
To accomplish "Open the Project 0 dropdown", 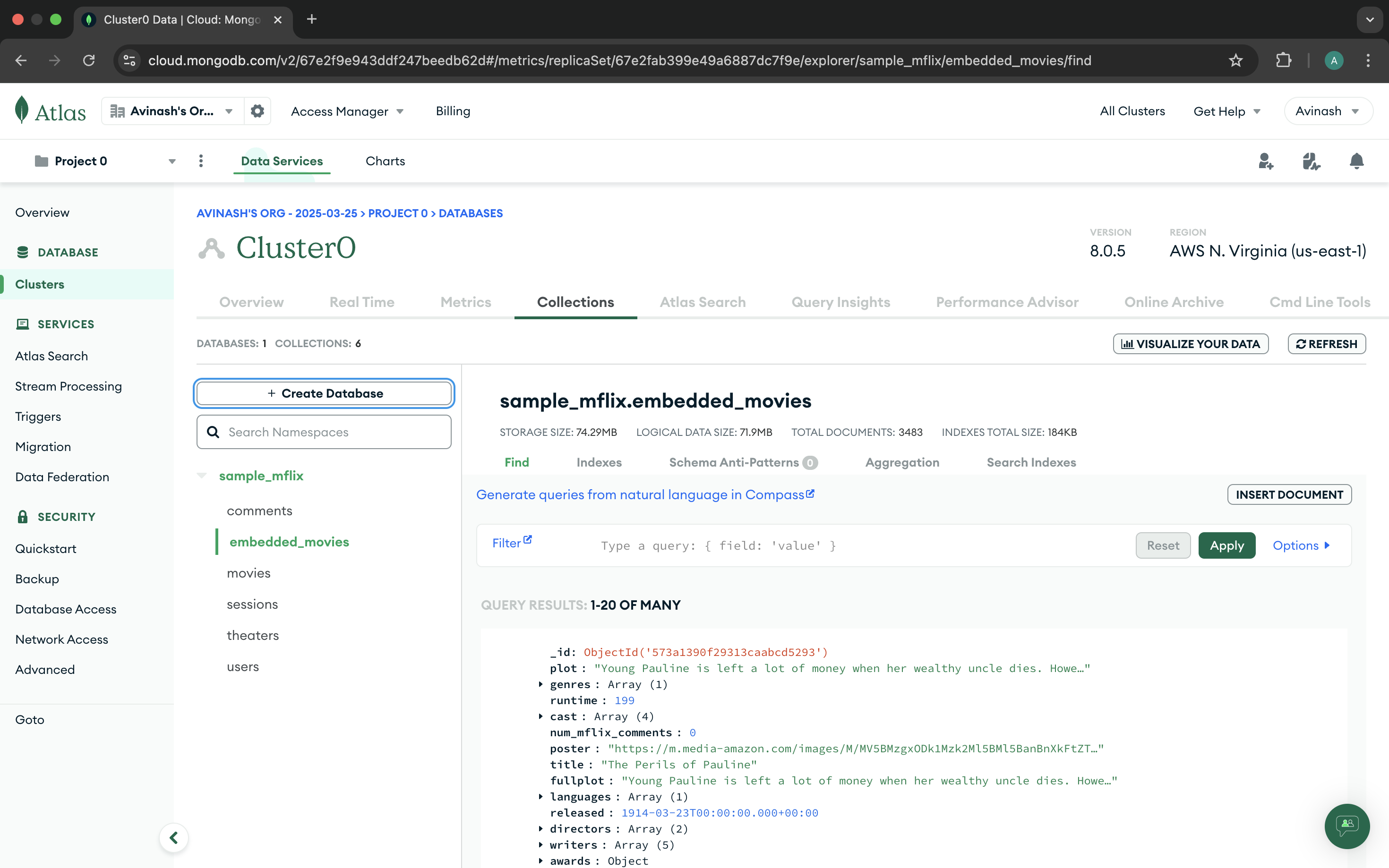I will point(171,162).
